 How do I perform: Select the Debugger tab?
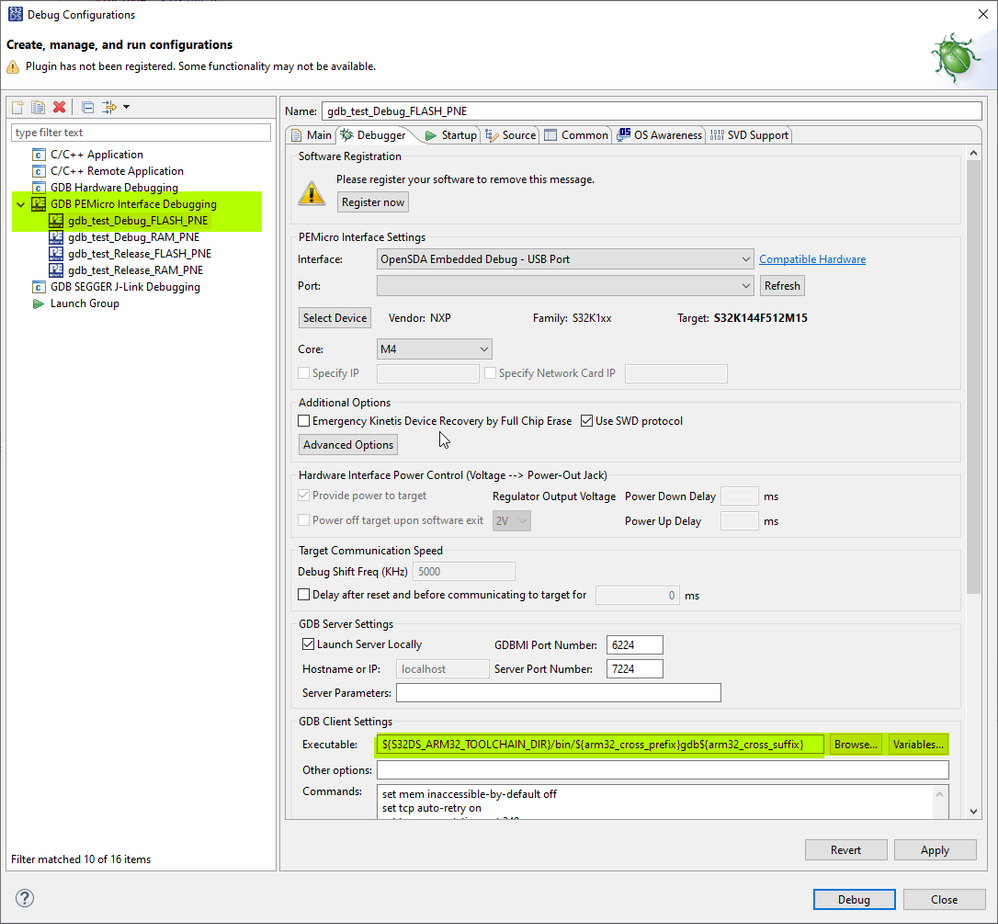coord(374,135)
